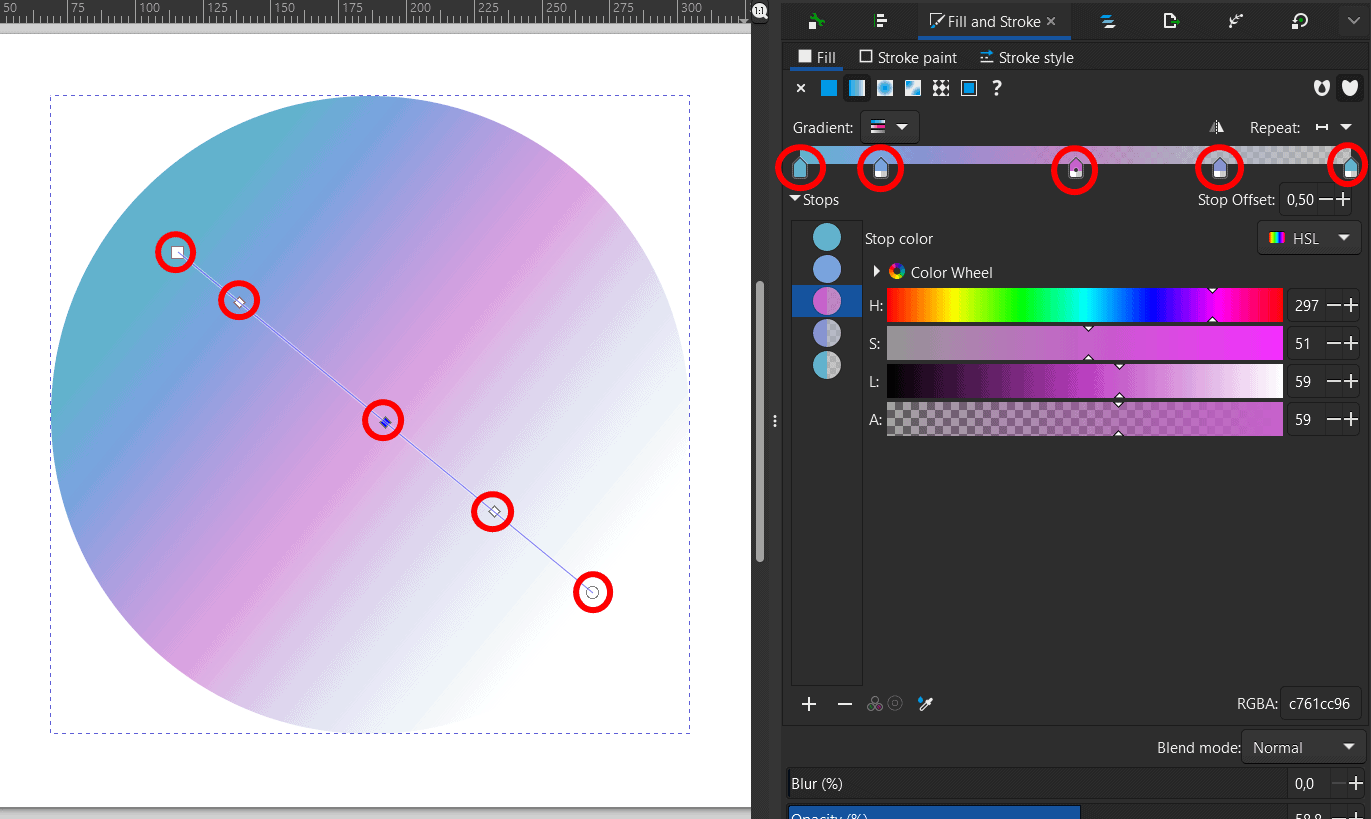Select the highlighted purple stop in Stops list

coord(827,301)
